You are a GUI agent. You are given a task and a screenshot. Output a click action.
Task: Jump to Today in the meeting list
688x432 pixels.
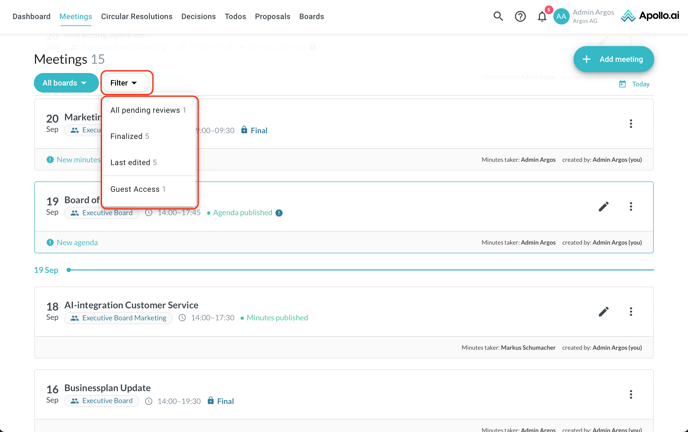[x=635, y=84]
